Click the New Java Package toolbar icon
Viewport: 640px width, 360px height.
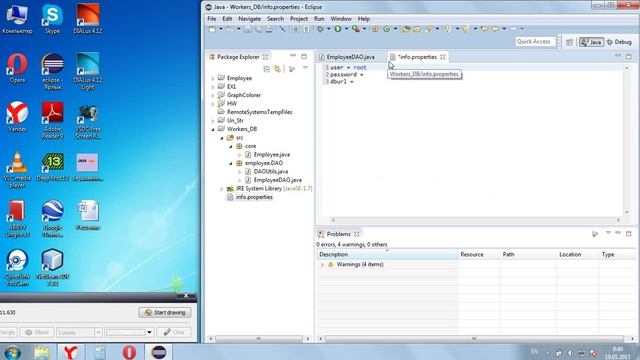coord(375,29)
